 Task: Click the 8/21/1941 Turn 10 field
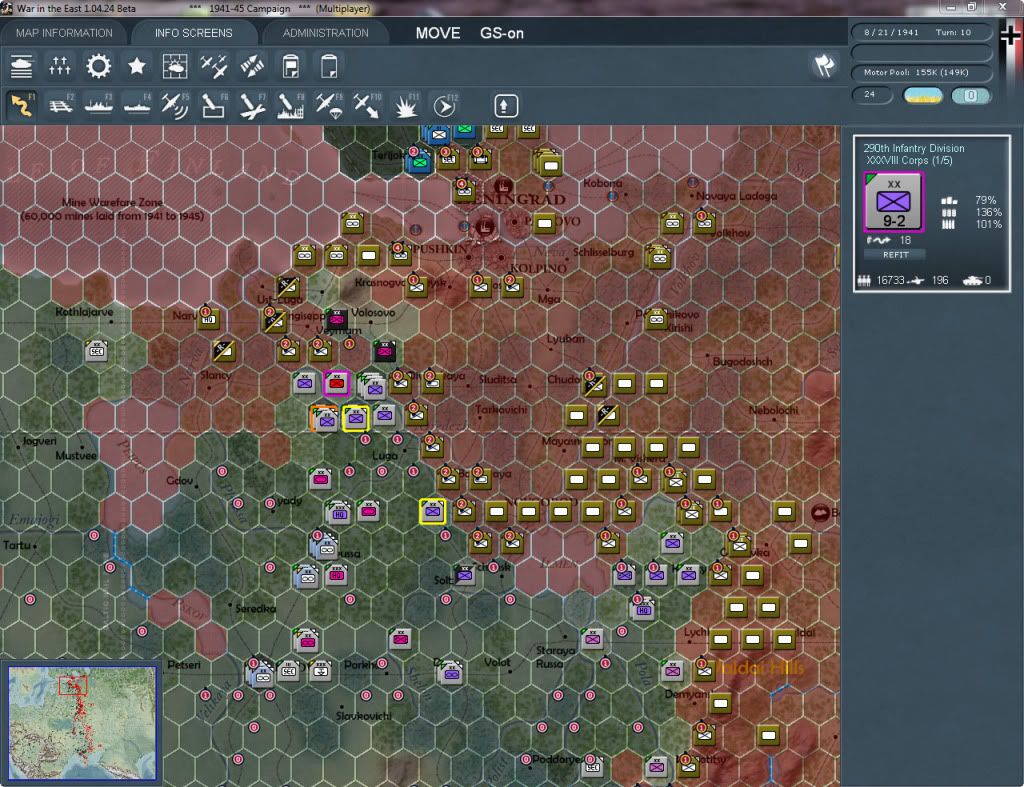[920, 32]
